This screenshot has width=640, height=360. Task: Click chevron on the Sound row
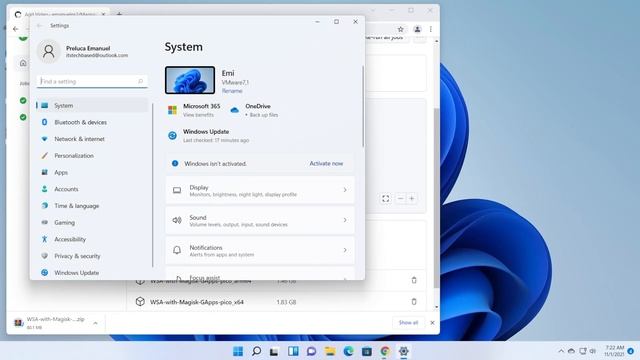point(345,220)
